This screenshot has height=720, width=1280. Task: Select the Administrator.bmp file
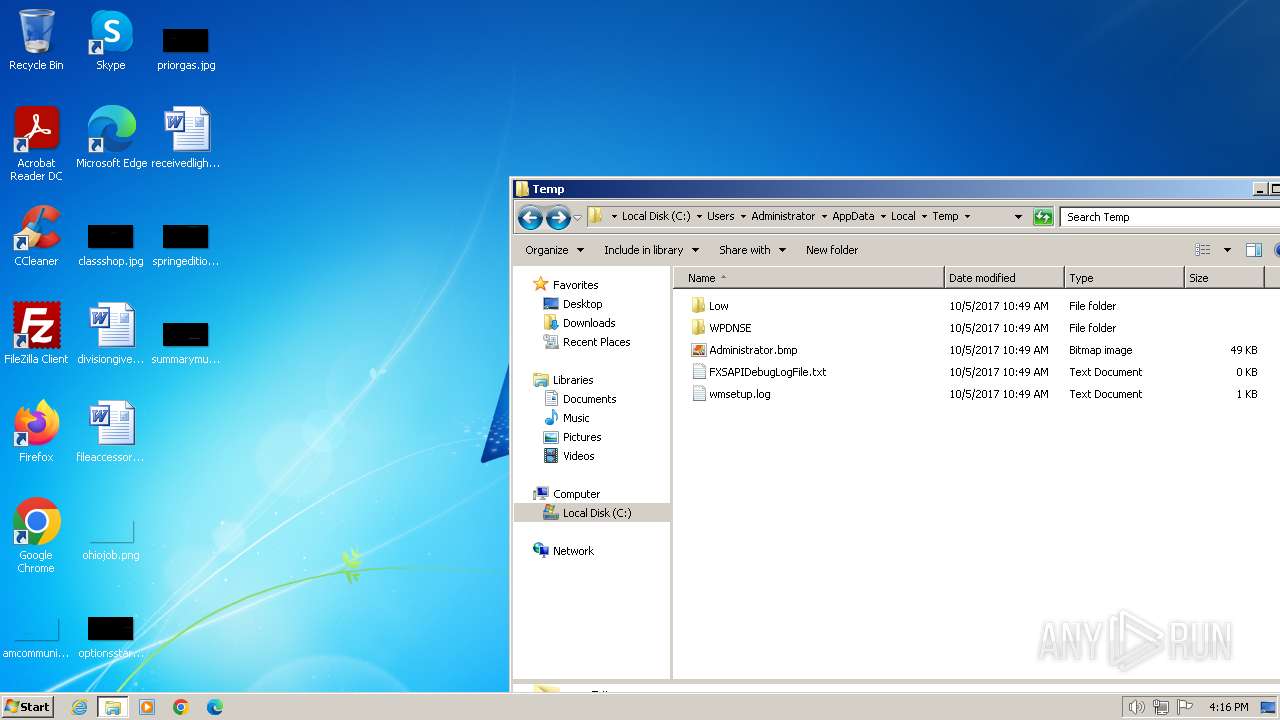click(x=753, y=350)
